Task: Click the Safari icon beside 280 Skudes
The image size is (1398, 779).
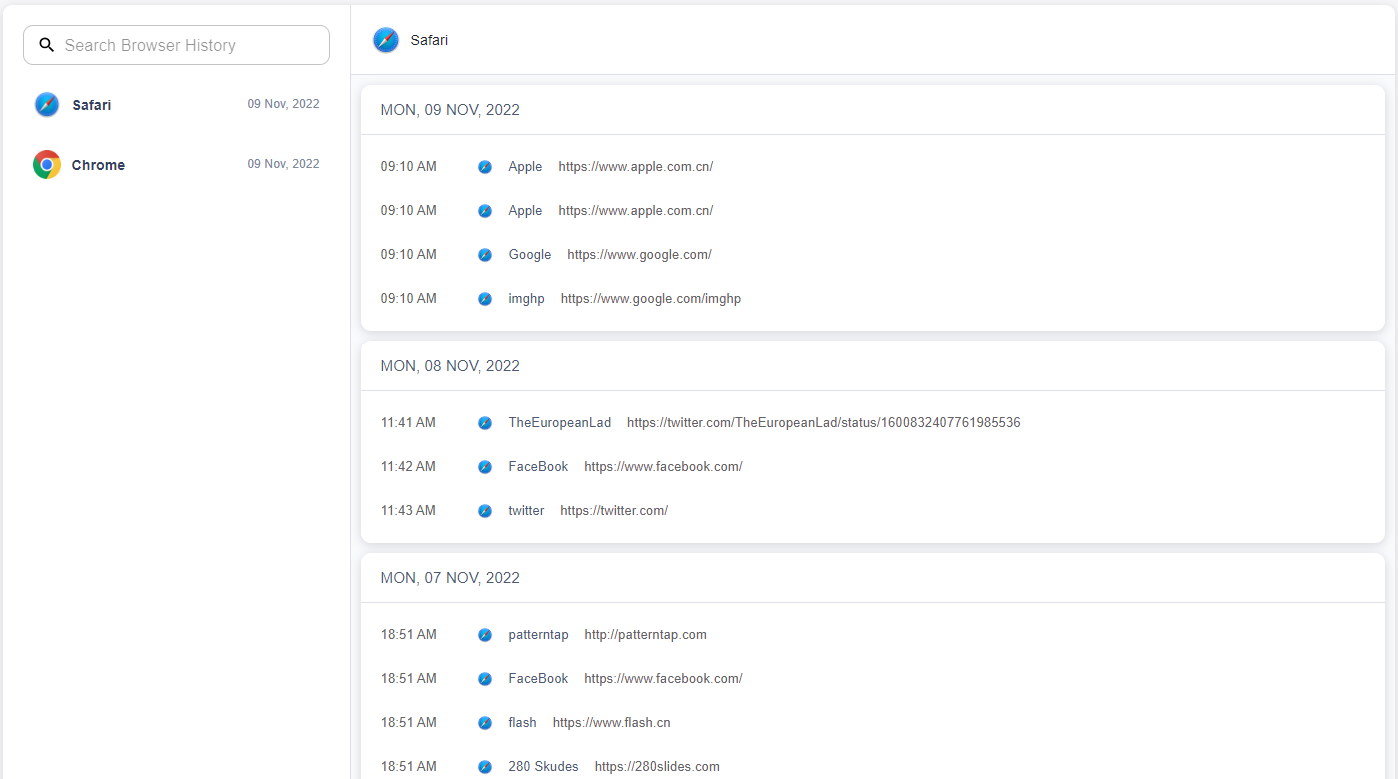Action: coord(485,766)
